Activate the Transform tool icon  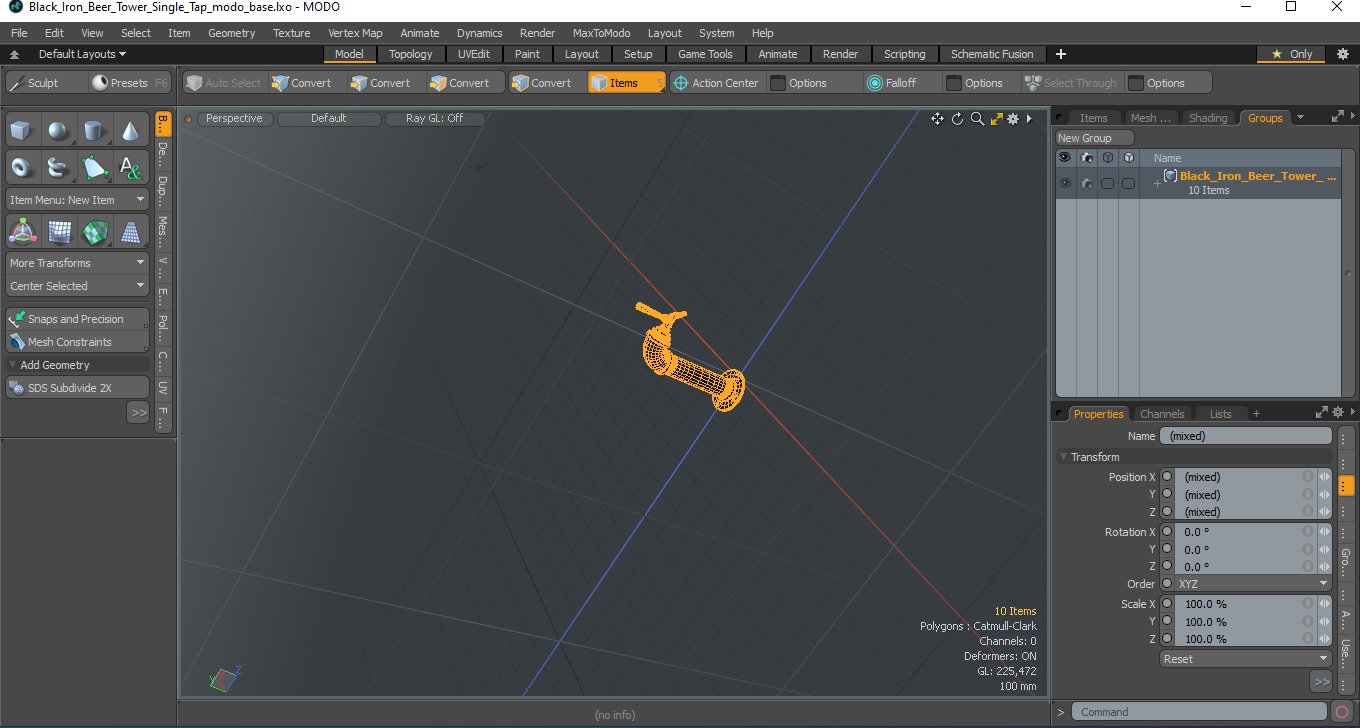[23, 232]
